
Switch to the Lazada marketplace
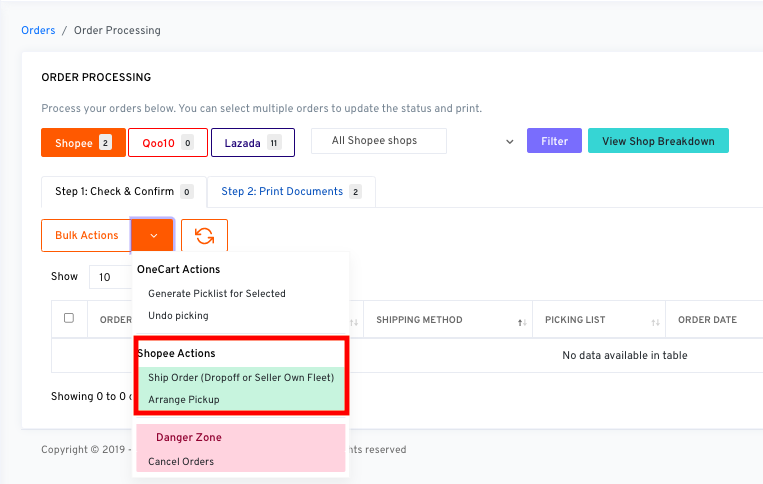[252, 143]
